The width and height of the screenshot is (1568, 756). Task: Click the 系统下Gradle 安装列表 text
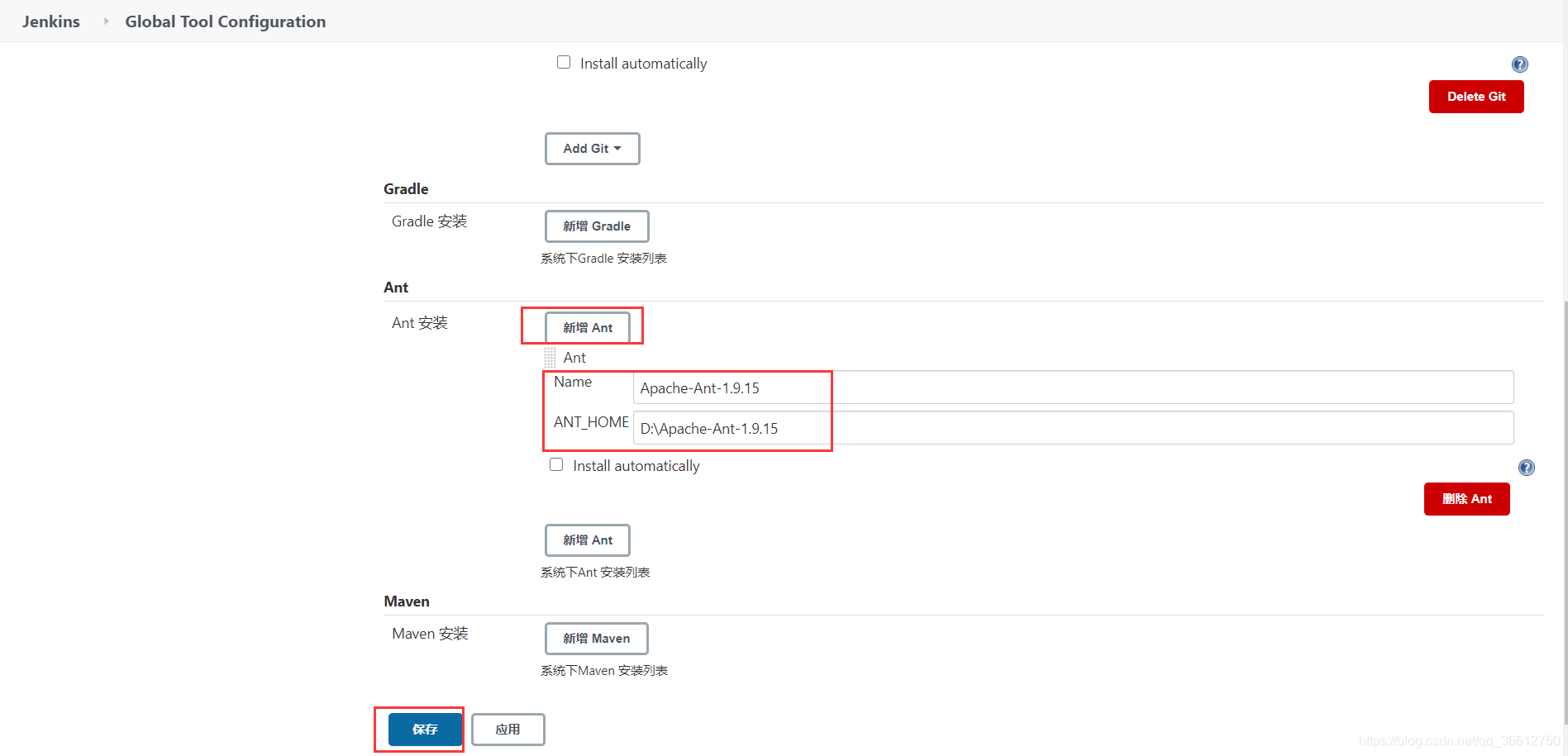[603, 259]
